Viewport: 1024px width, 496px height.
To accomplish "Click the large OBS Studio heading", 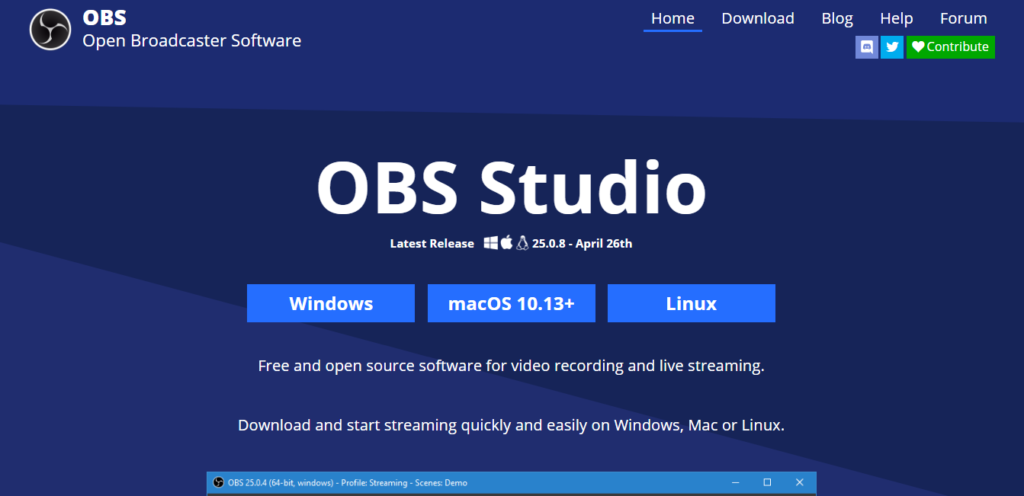I will pos(511,187).
